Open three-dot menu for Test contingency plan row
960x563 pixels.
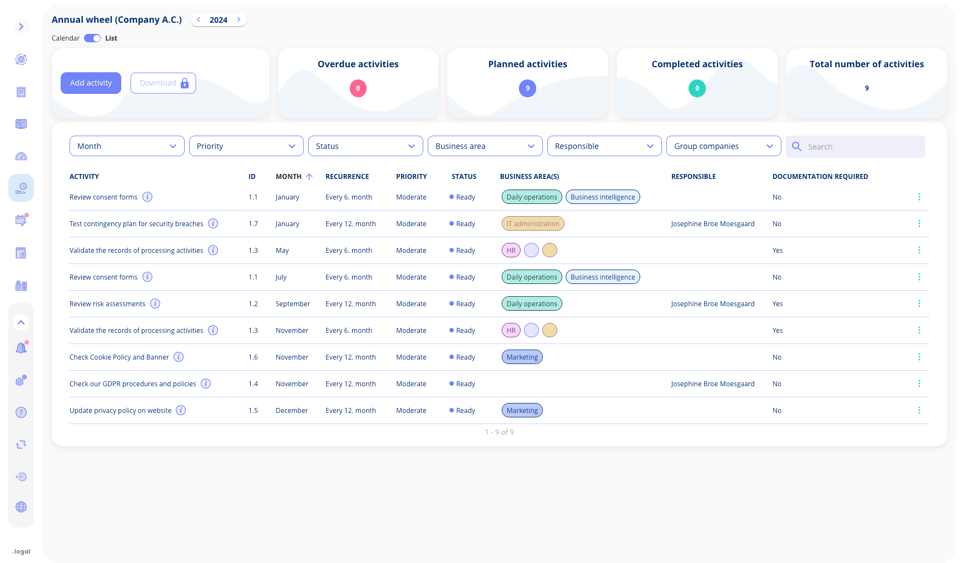click(x=919, y=224)
